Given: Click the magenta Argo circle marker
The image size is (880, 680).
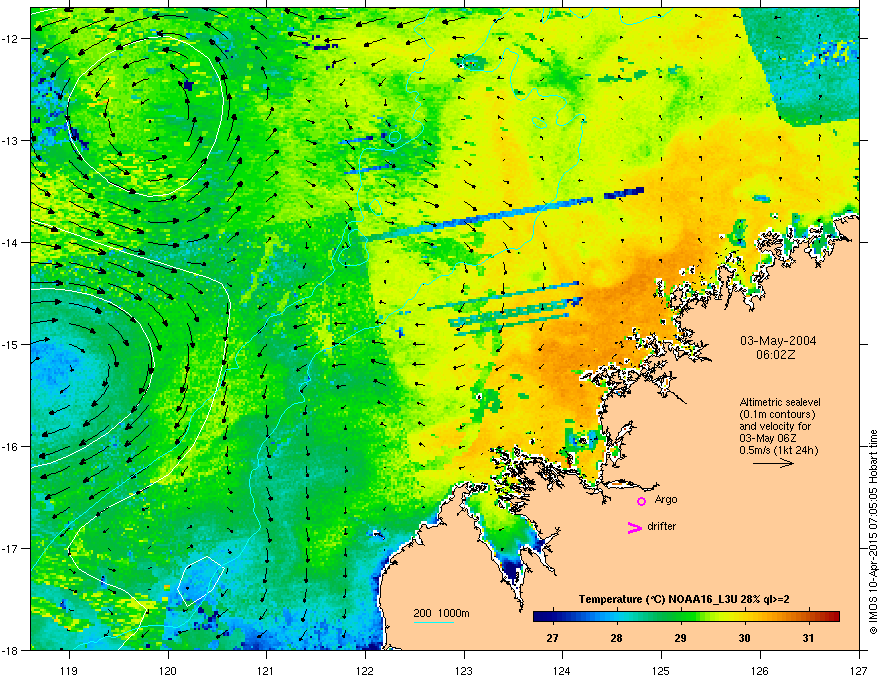Looking at the screenshot, I should [641, 501].
